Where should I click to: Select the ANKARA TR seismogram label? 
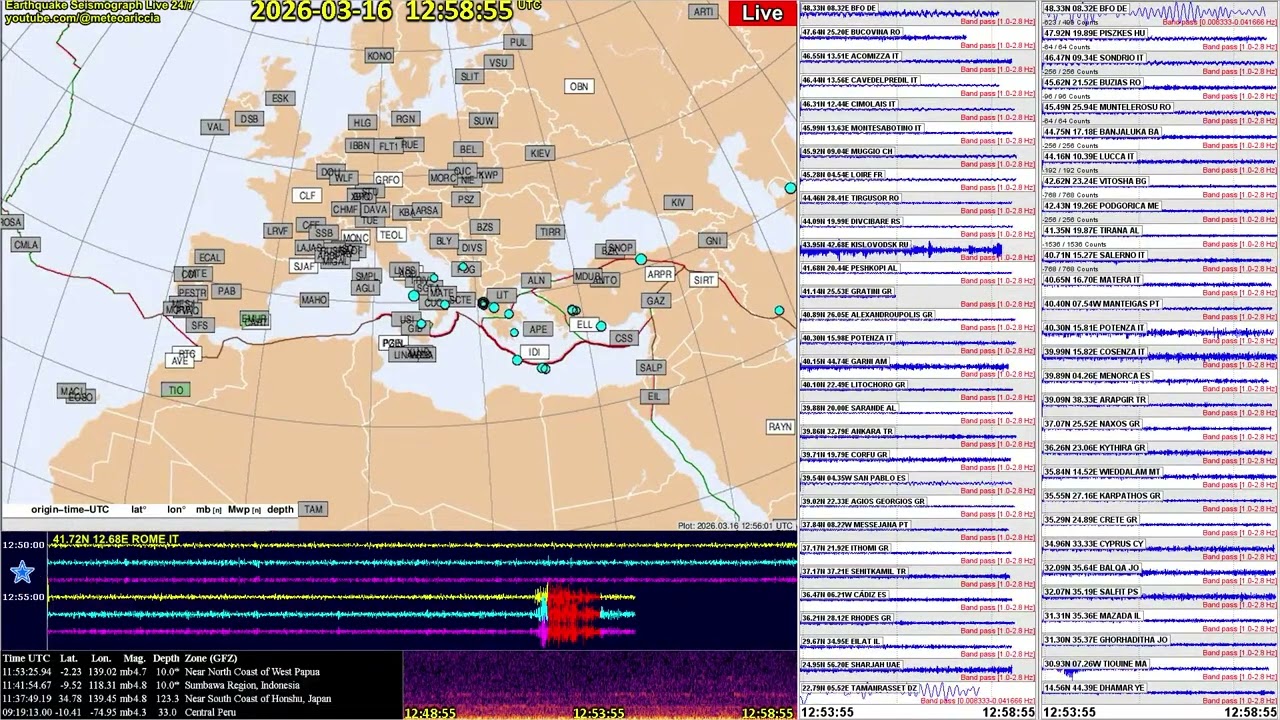pyautogui.click(x=847, y=431)
